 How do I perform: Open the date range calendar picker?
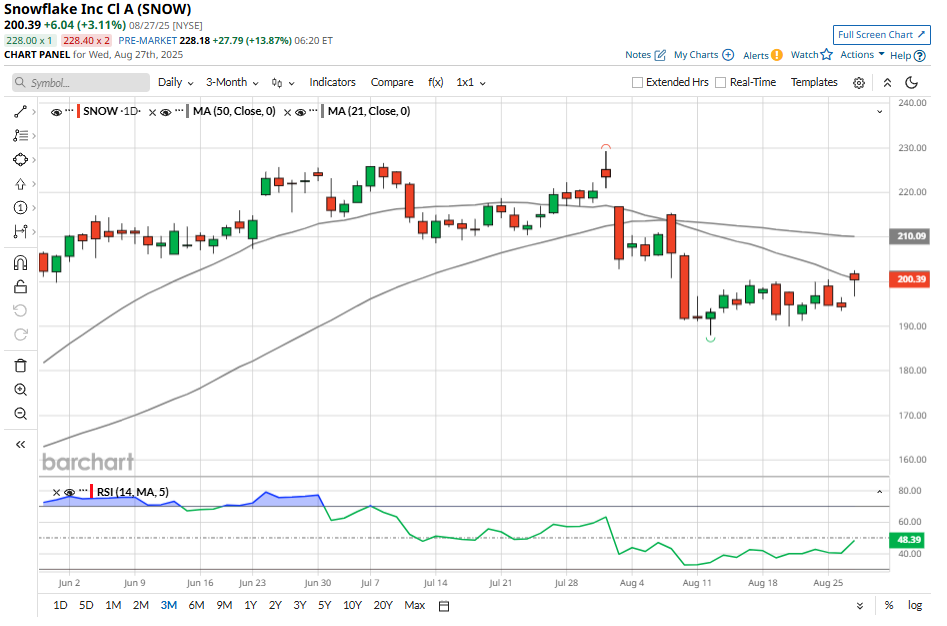444,606
